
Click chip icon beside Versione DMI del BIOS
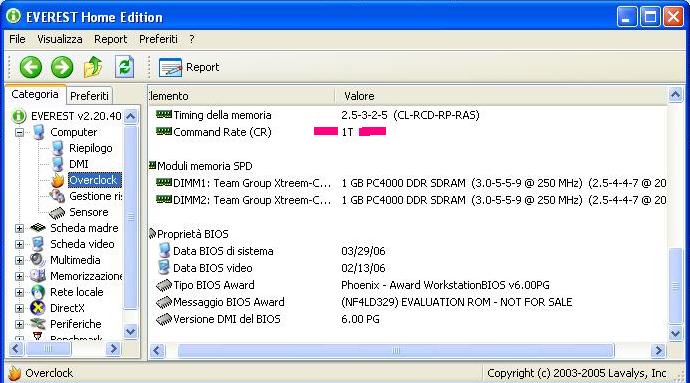[164, 319]
